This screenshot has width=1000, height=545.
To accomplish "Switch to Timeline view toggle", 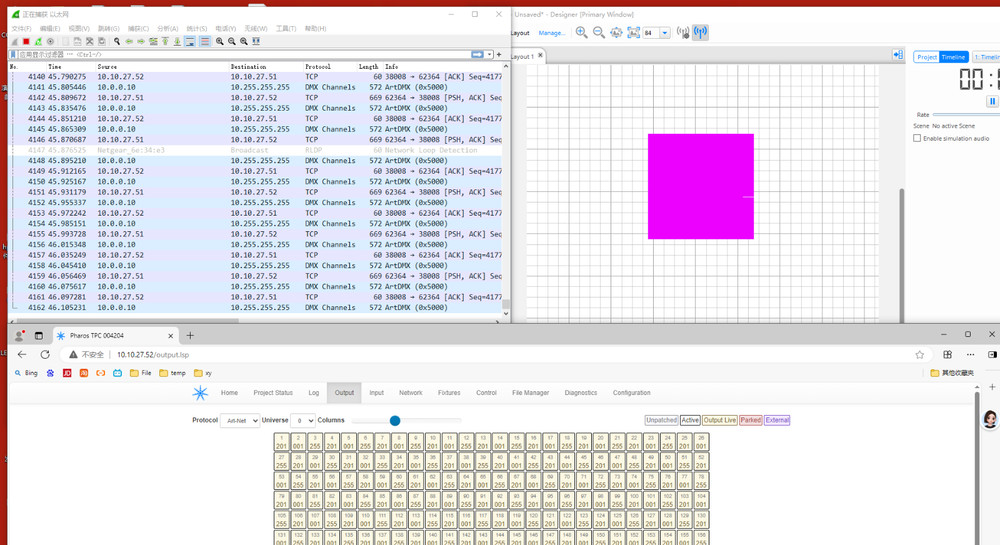I will 953,57.
